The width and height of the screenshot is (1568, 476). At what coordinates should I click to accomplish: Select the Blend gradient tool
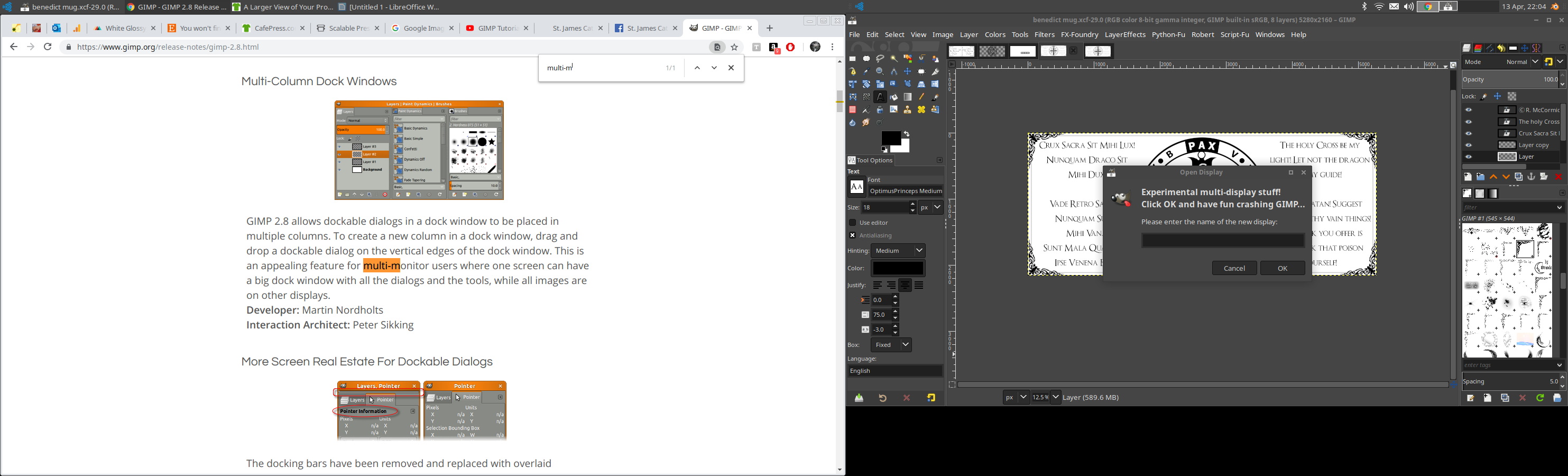coord(908,97)
